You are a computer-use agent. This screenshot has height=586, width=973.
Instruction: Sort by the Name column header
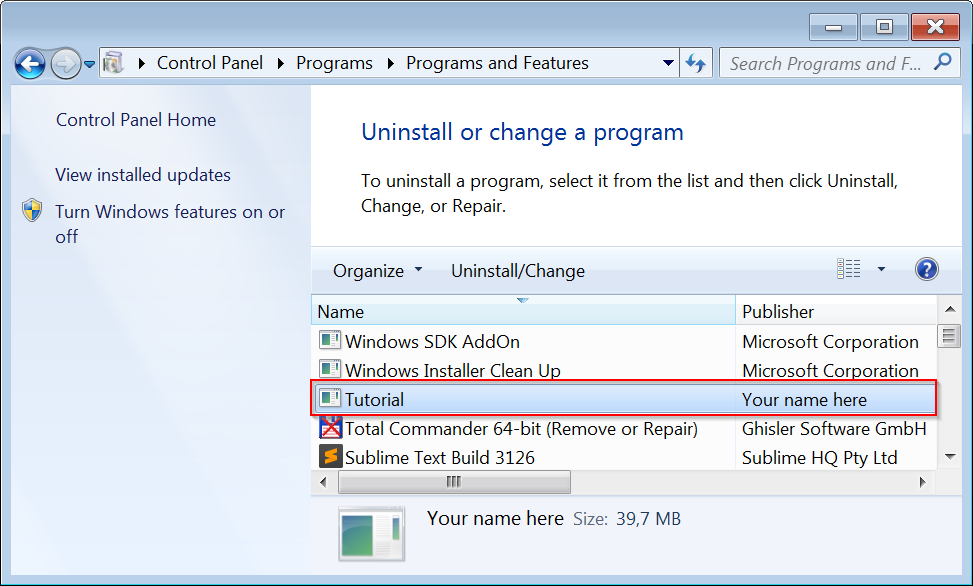pyautogui.click(x=523, y=311)
